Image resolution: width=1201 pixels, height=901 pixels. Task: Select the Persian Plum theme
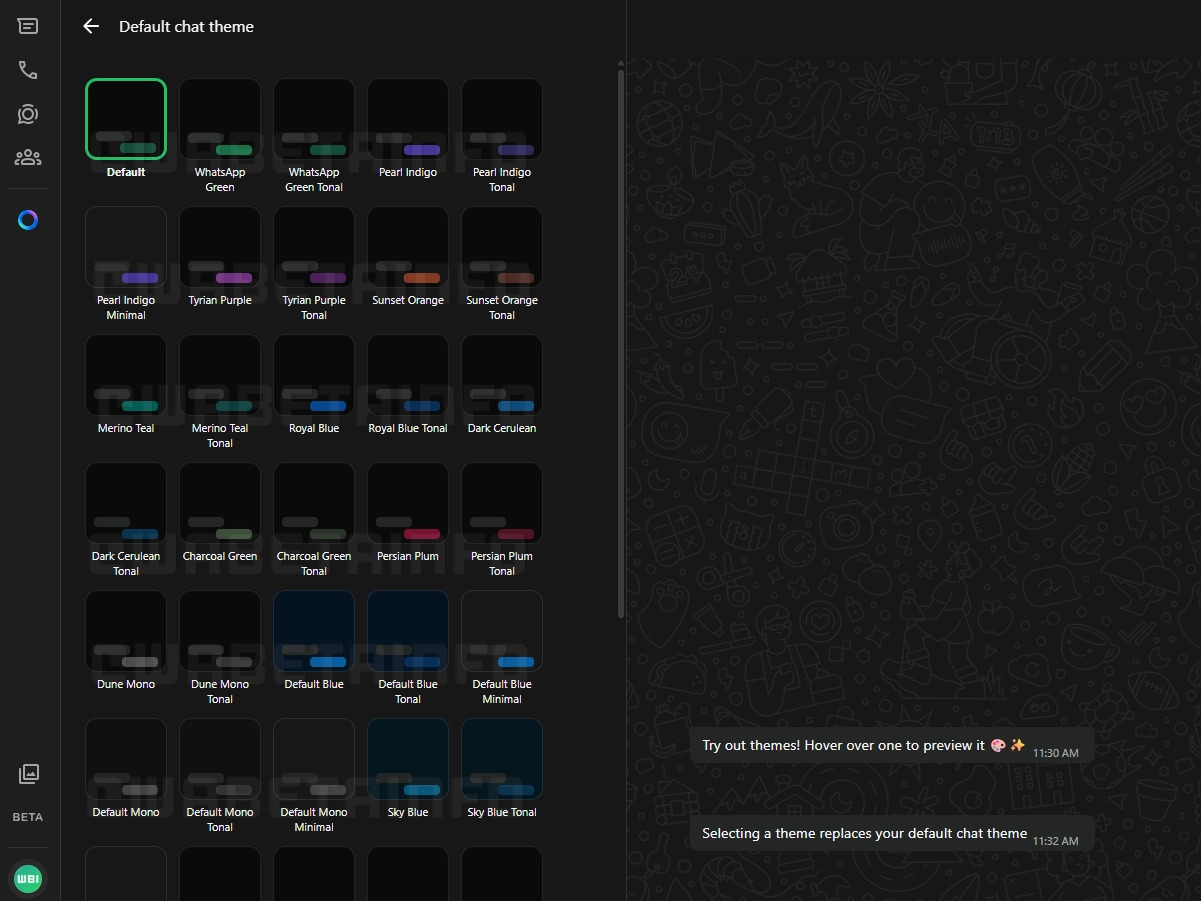pyautogui.click(x=408, y=503)
